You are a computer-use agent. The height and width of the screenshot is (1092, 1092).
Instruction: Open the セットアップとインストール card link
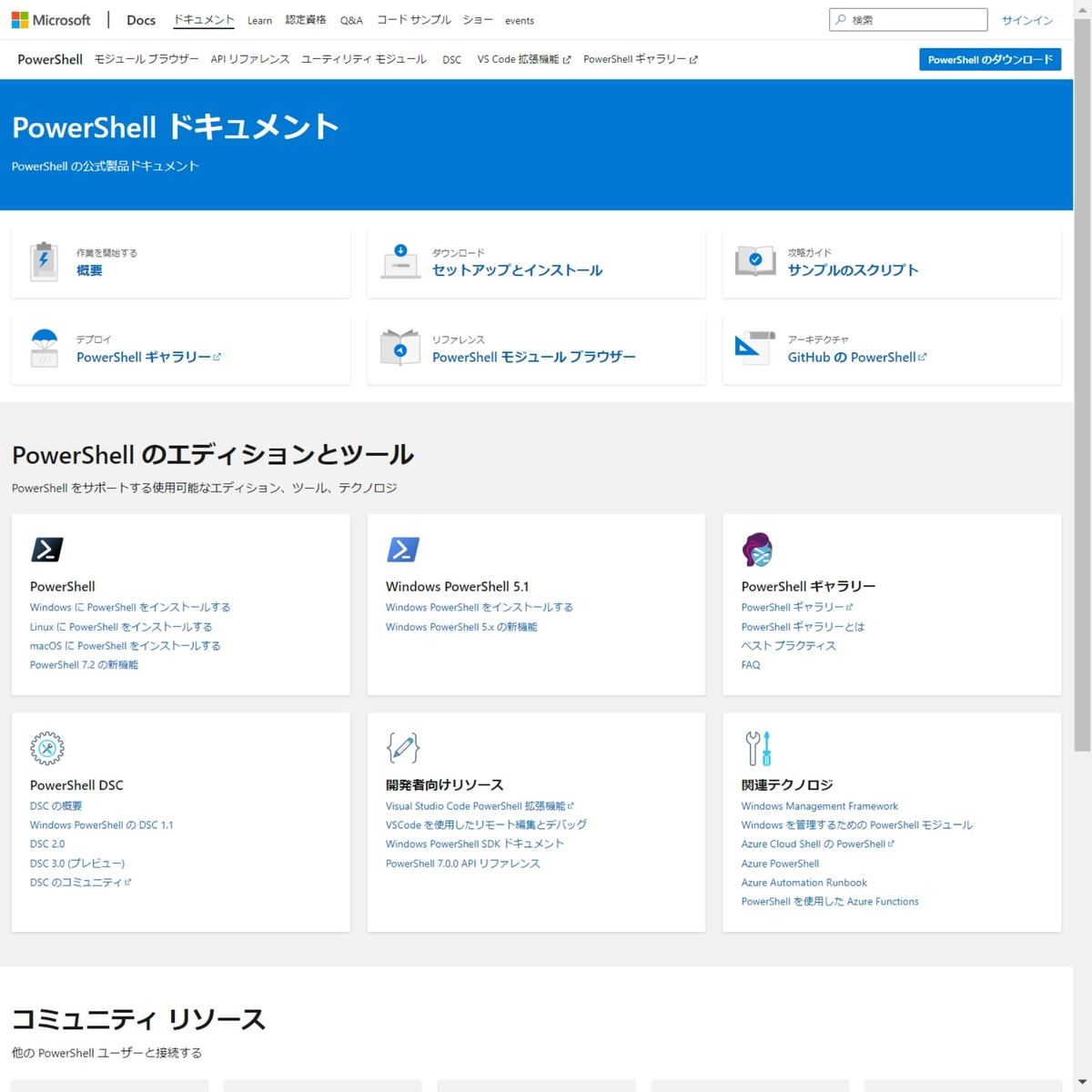517,270
